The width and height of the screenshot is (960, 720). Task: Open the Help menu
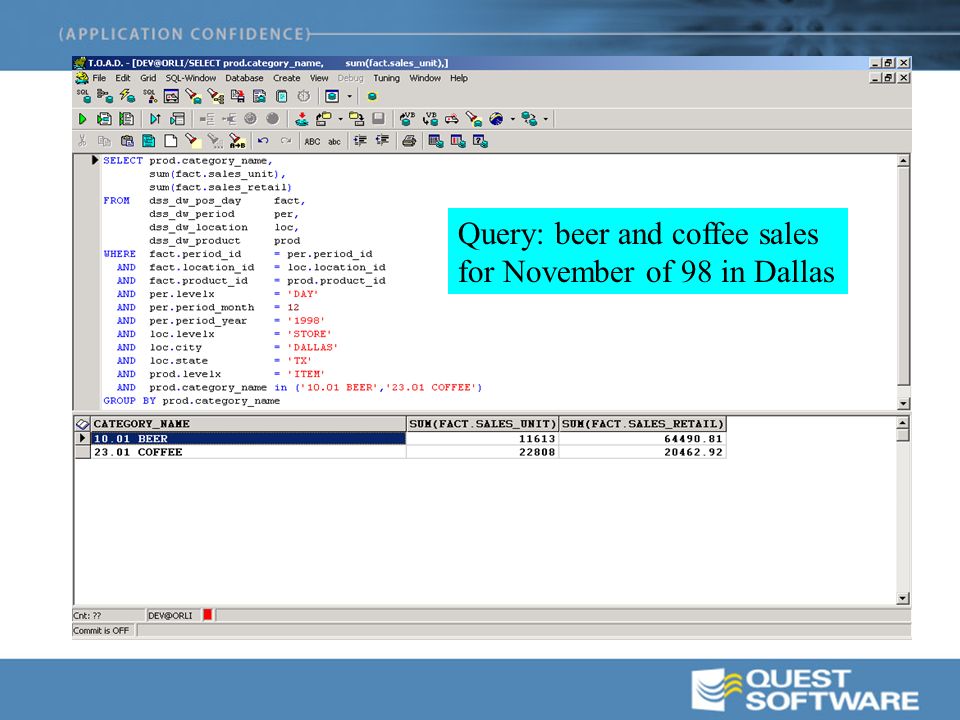point(459,78)
